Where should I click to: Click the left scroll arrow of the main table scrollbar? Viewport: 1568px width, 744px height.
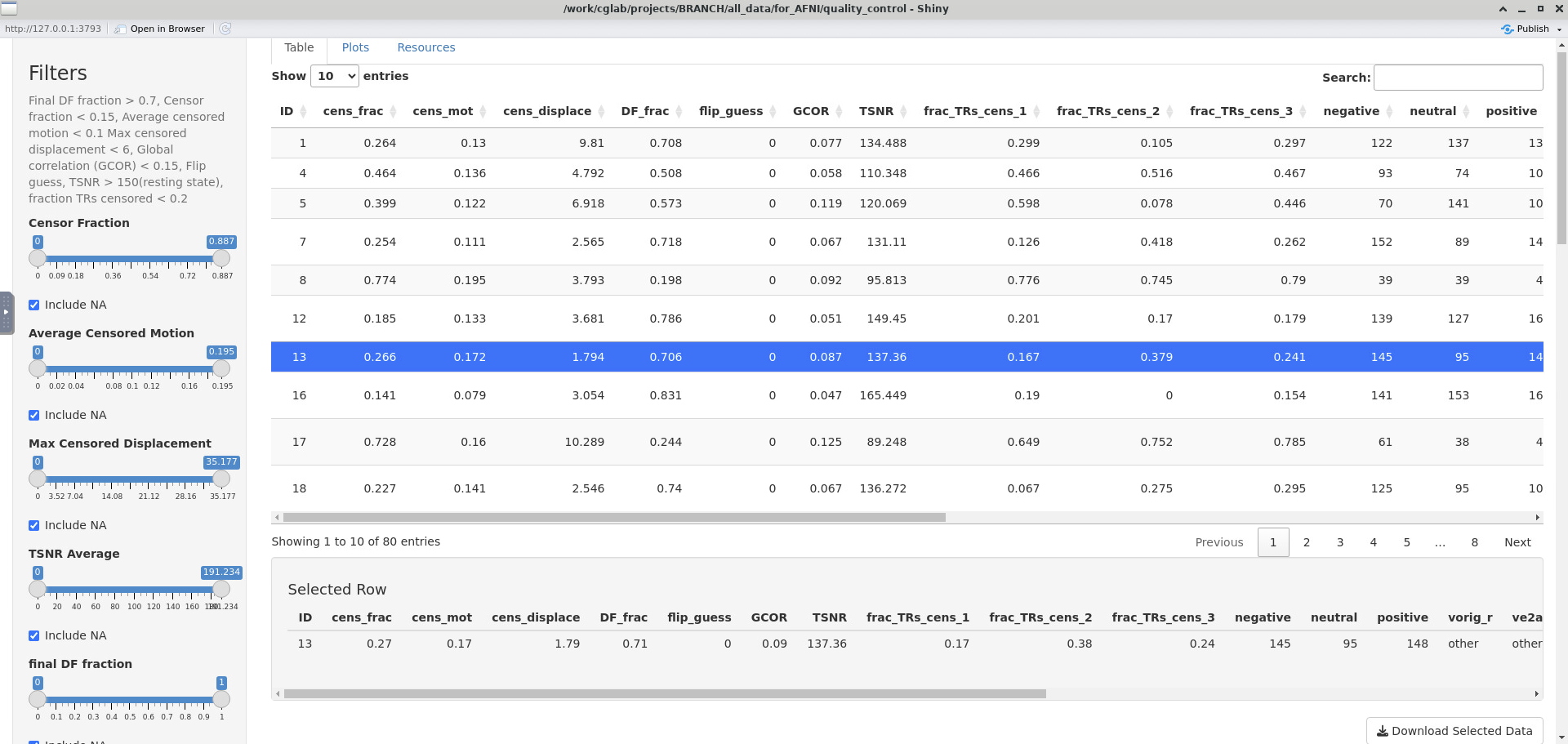(277, 517)
